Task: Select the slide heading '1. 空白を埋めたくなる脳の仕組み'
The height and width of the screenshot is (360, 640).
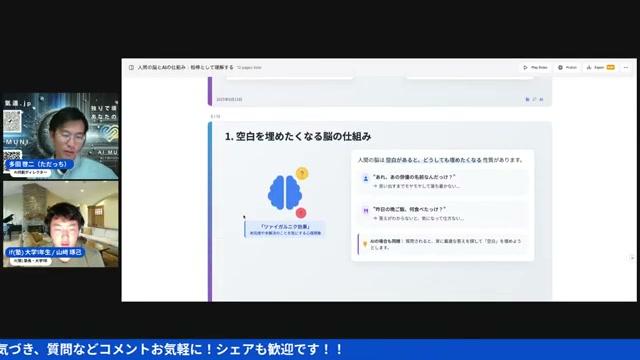Action: tap(298, 136)
